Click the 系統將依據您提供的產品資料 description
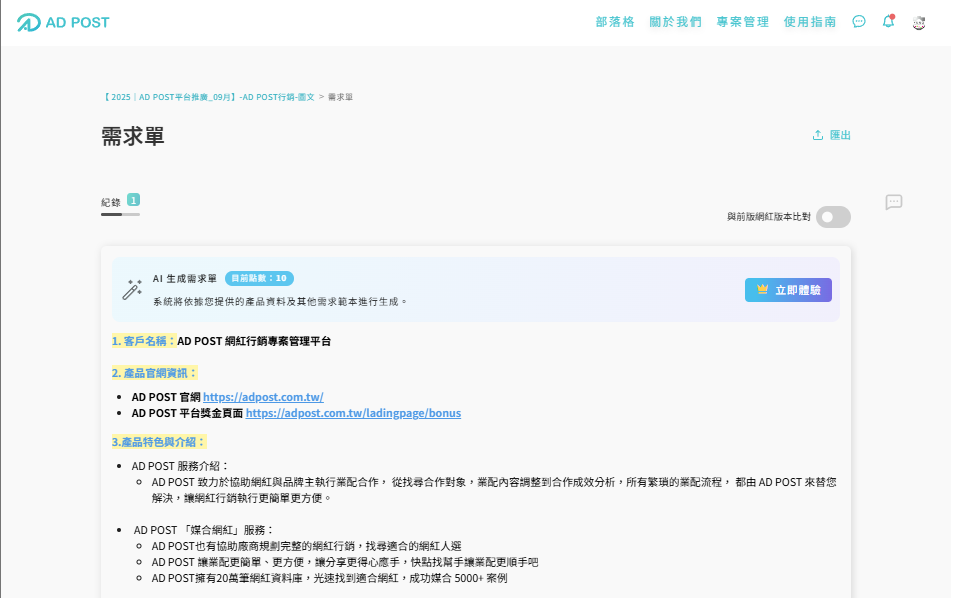 tap(280, 301)
